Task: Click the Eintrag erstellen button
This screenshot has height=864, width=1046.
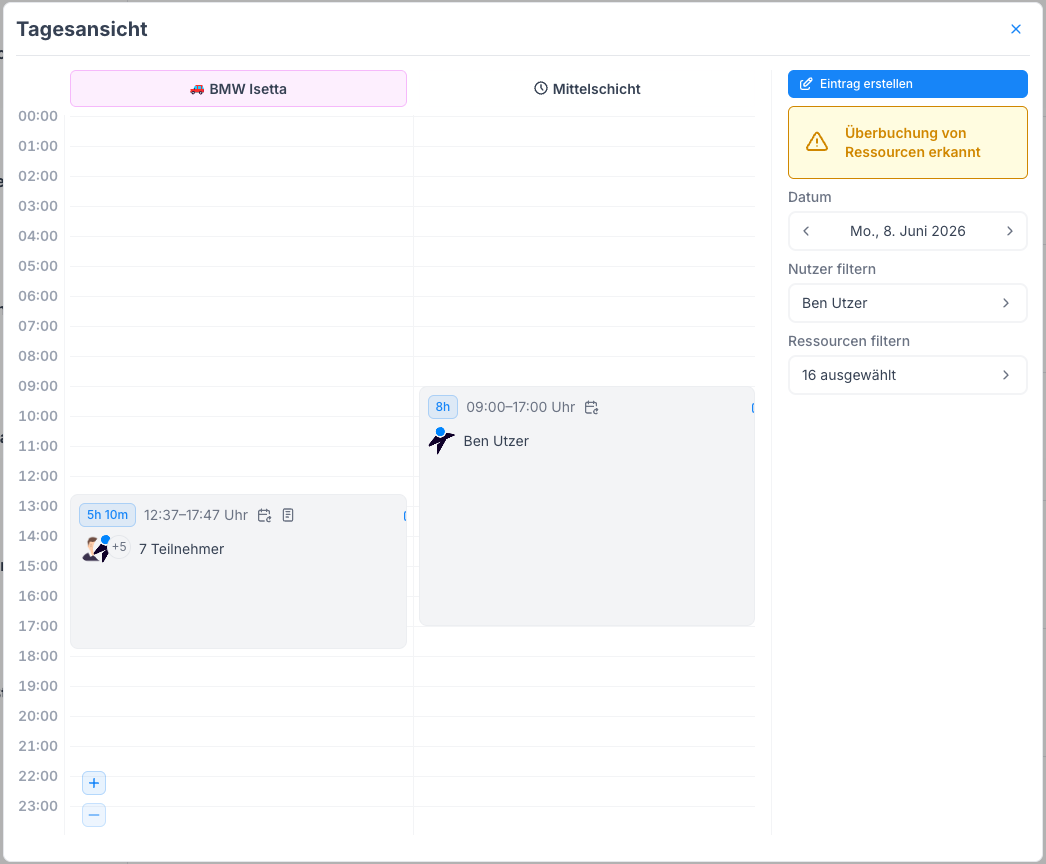Action: [x=907, y=84]
